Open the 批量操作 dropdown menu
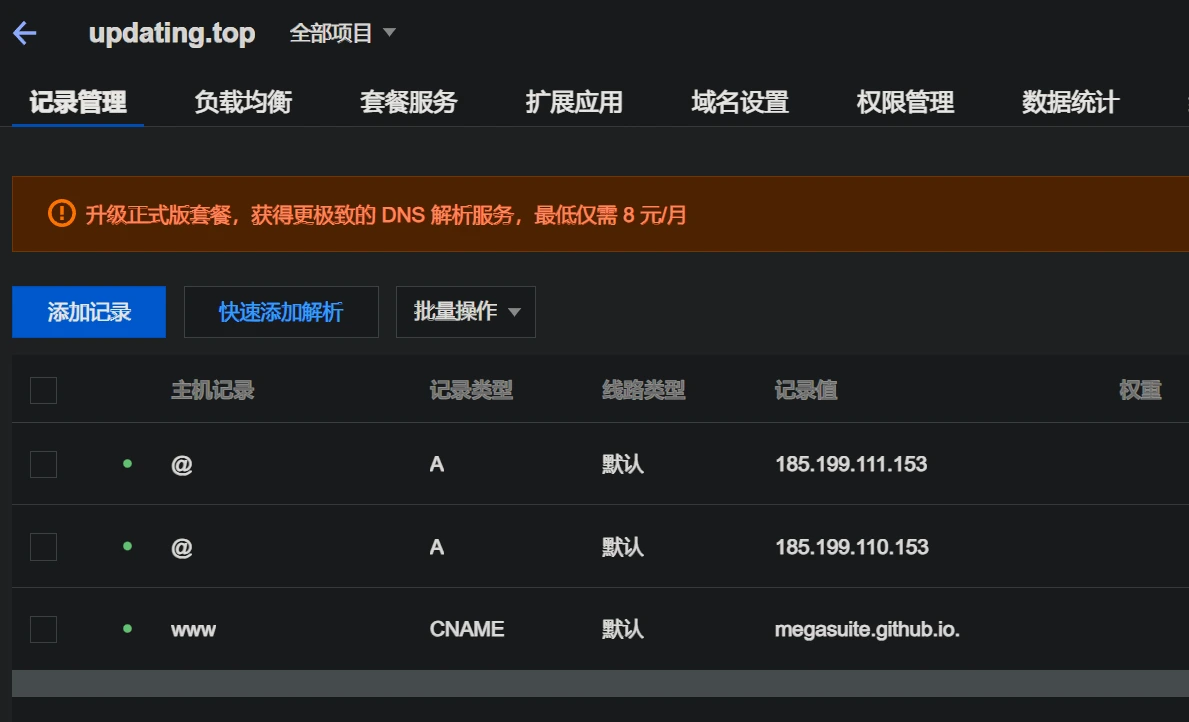Viewport: 1189px width, 722px height. [x=466, y=312]
